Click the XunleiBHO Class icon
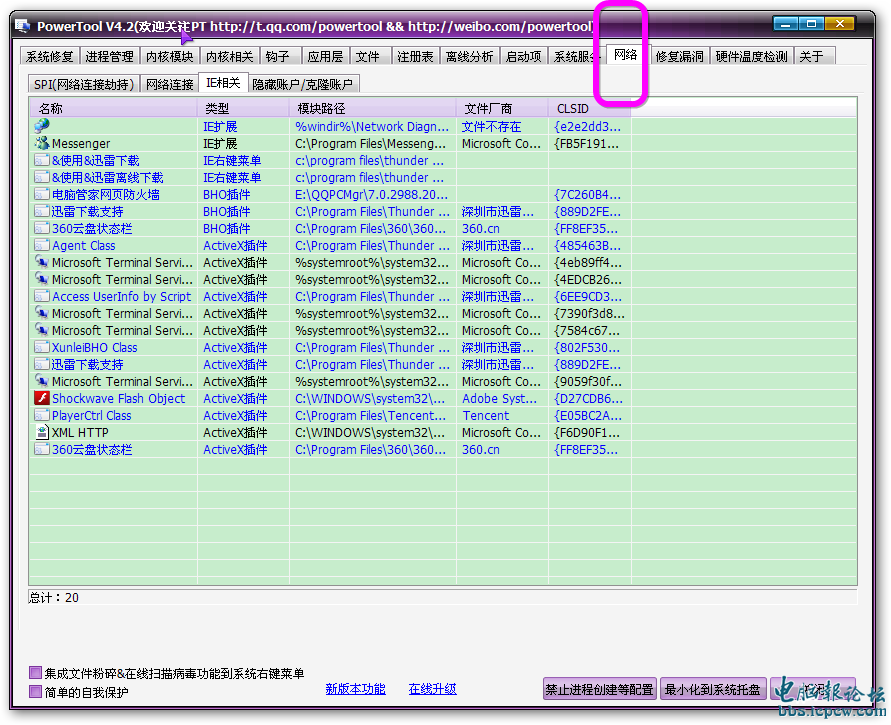 (x=41, y=348)
